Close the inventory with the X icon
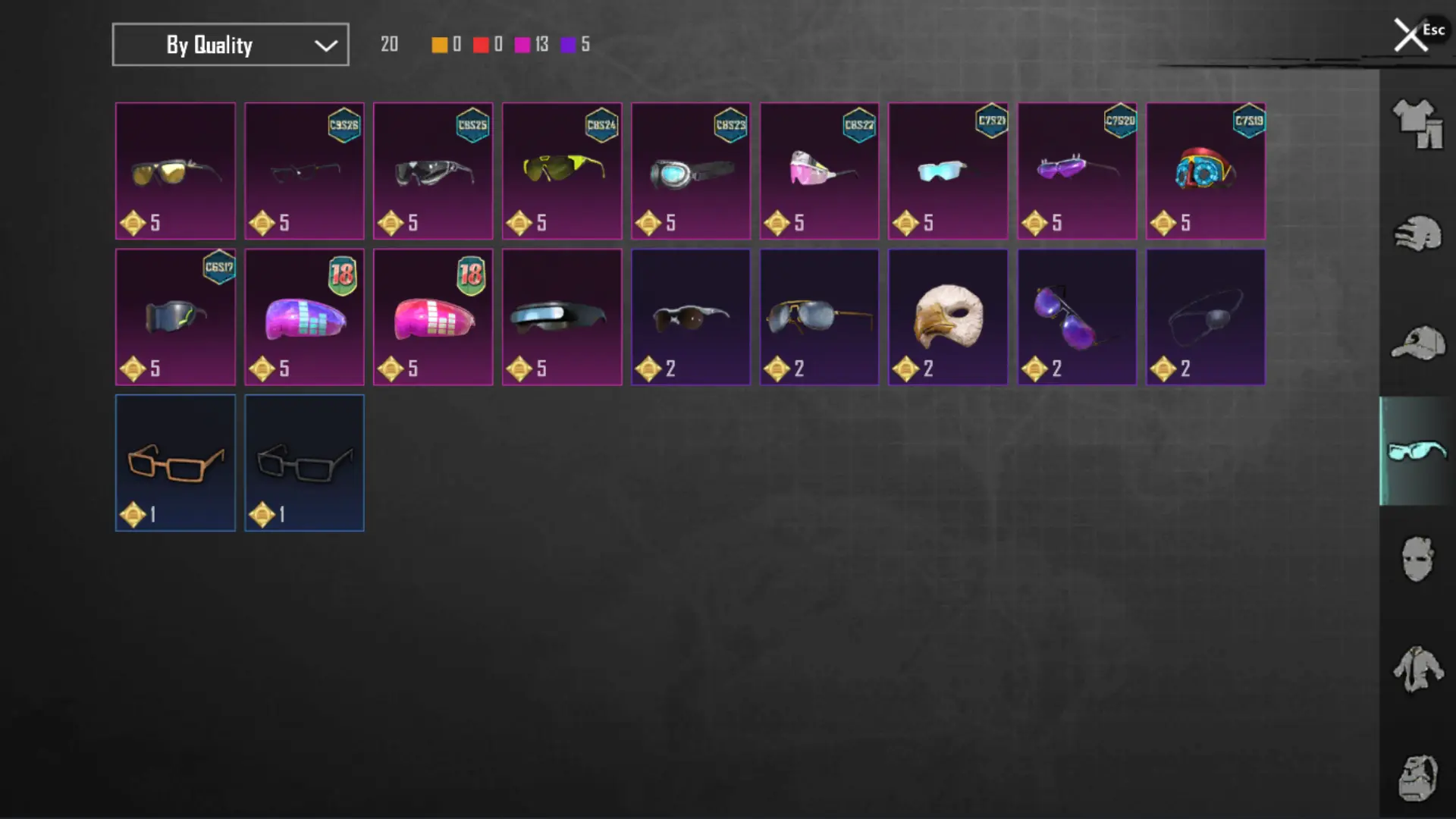The height and width of the screenshot is (819, 1456). [1410, 36]
